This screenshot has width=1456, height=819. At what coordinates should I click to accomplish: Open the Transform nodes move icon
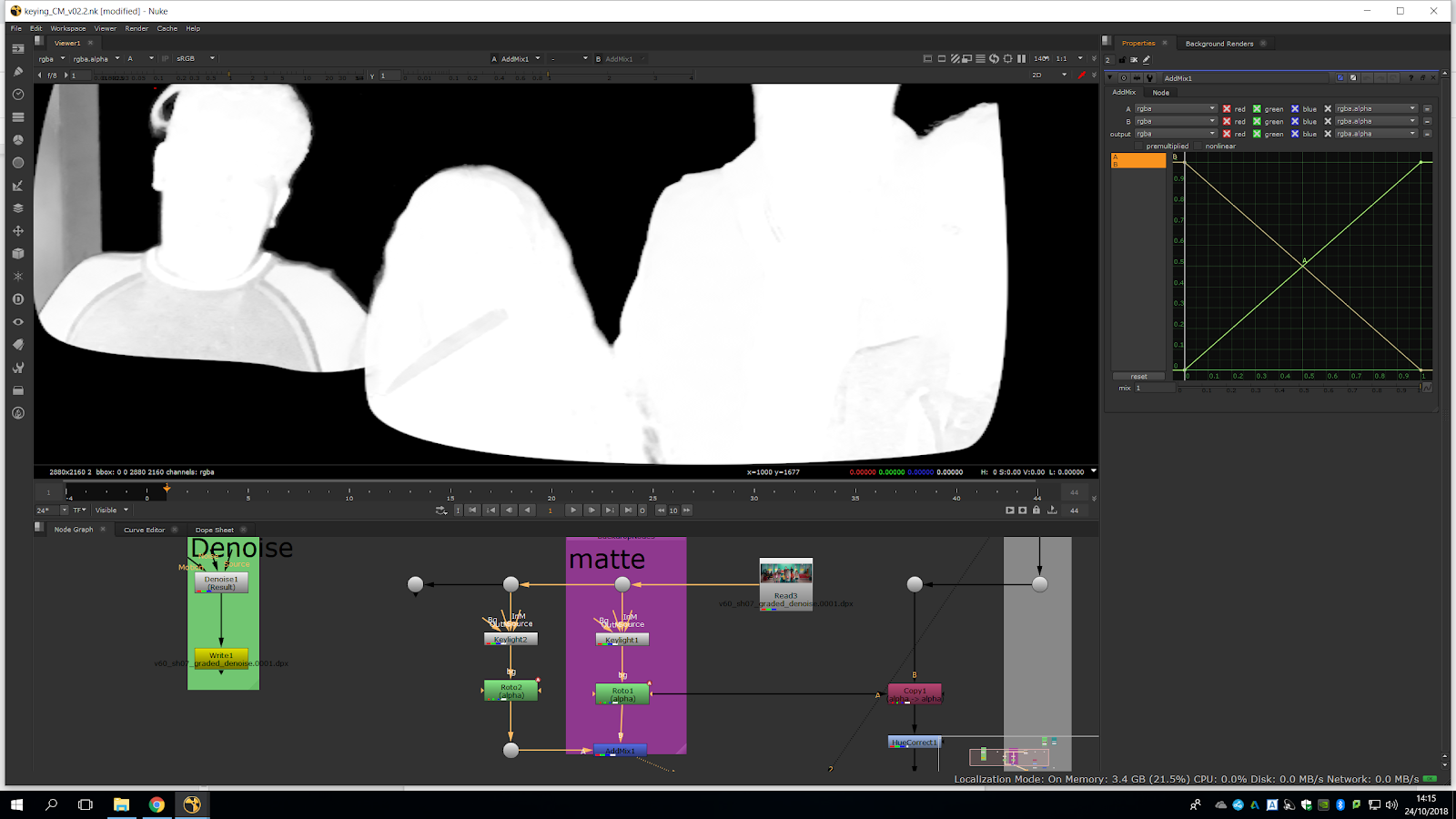pyautogui.click(x=18, y=231)
